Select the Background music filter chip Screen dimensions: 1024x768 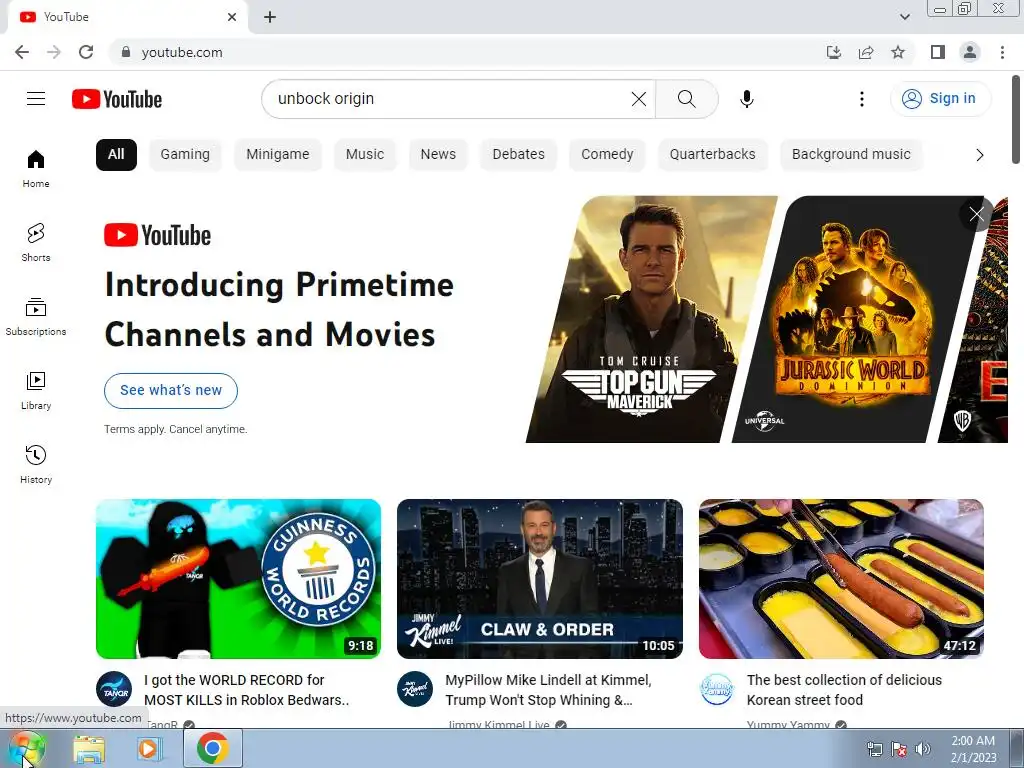[851, 155]
